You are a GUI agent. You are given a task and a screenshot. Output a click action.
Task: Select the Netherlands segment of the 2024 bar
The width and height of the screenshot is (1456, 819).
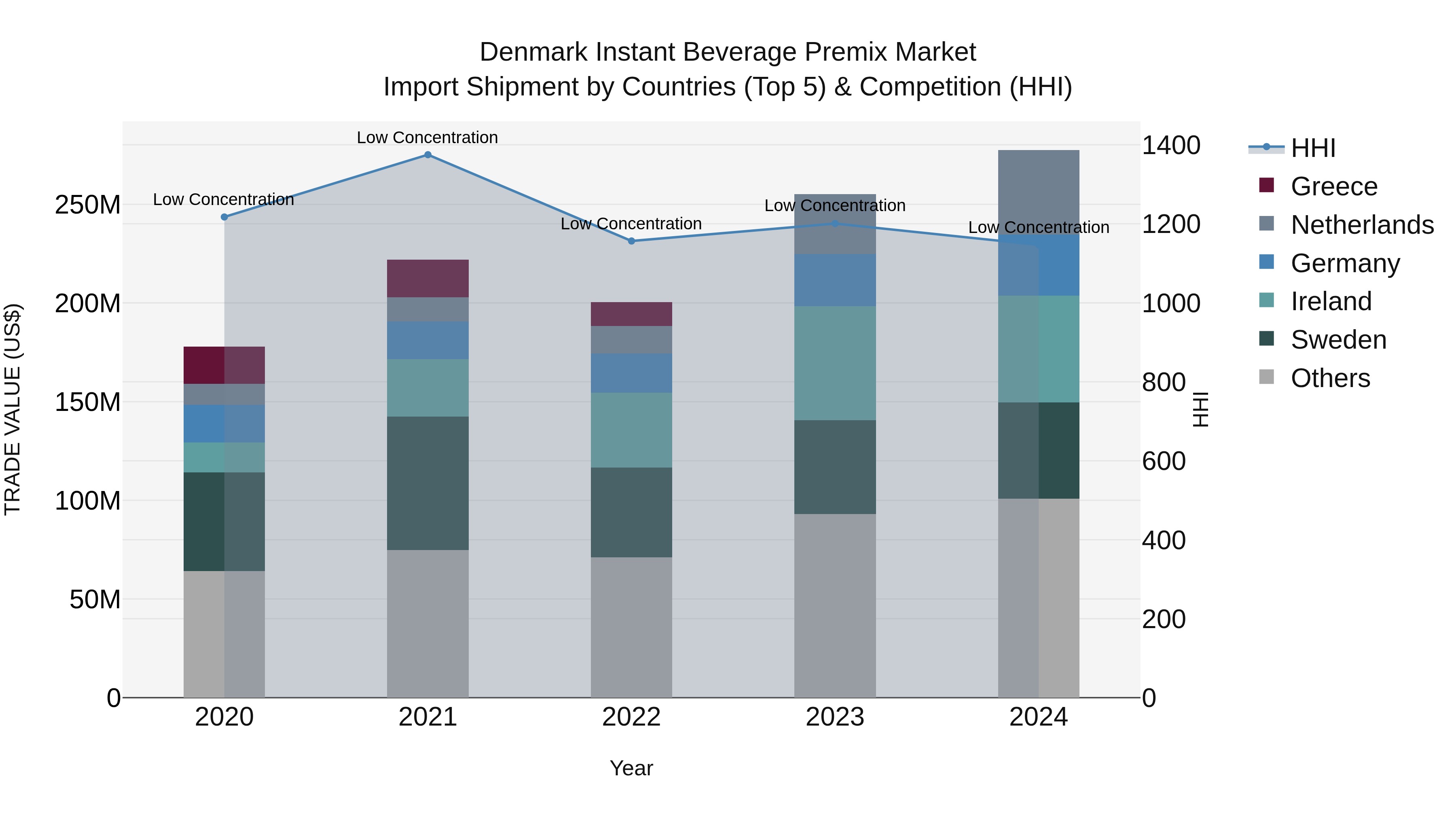(x=1039, y=193)
